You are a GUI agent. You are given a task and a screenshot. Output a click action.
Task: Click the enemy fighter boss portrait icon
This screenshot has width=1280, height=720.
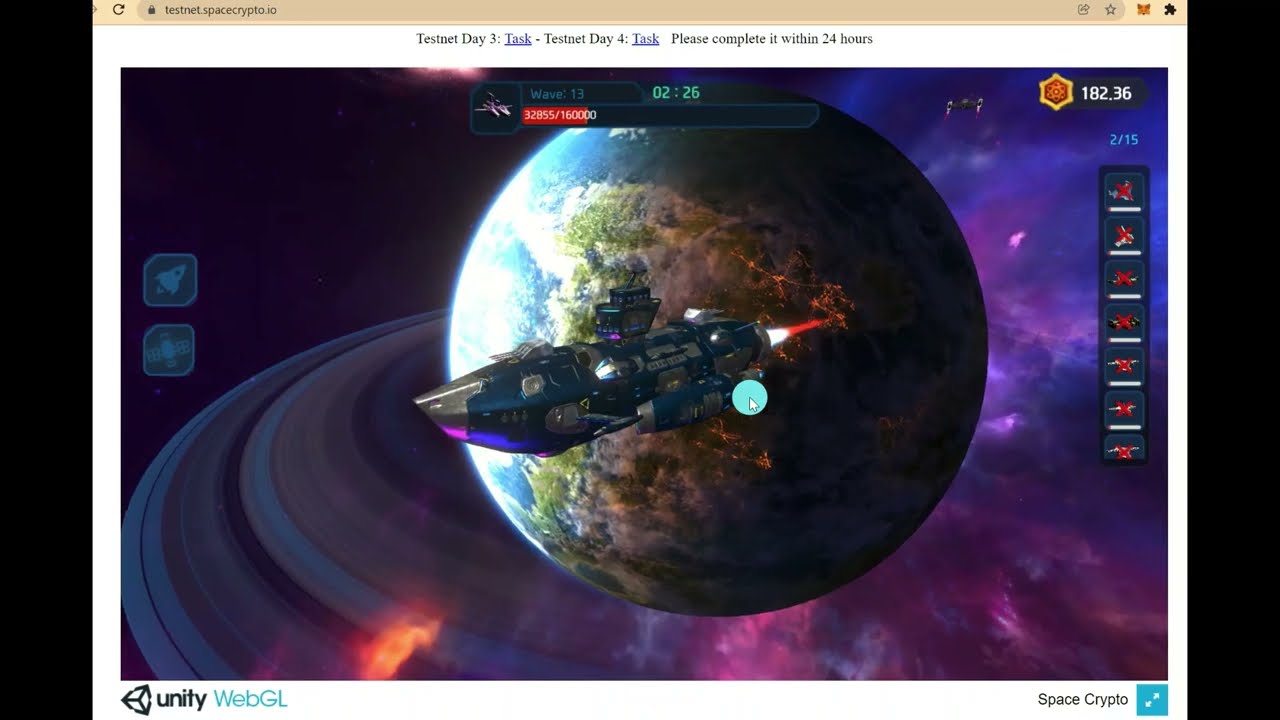(x=494, y=107)
